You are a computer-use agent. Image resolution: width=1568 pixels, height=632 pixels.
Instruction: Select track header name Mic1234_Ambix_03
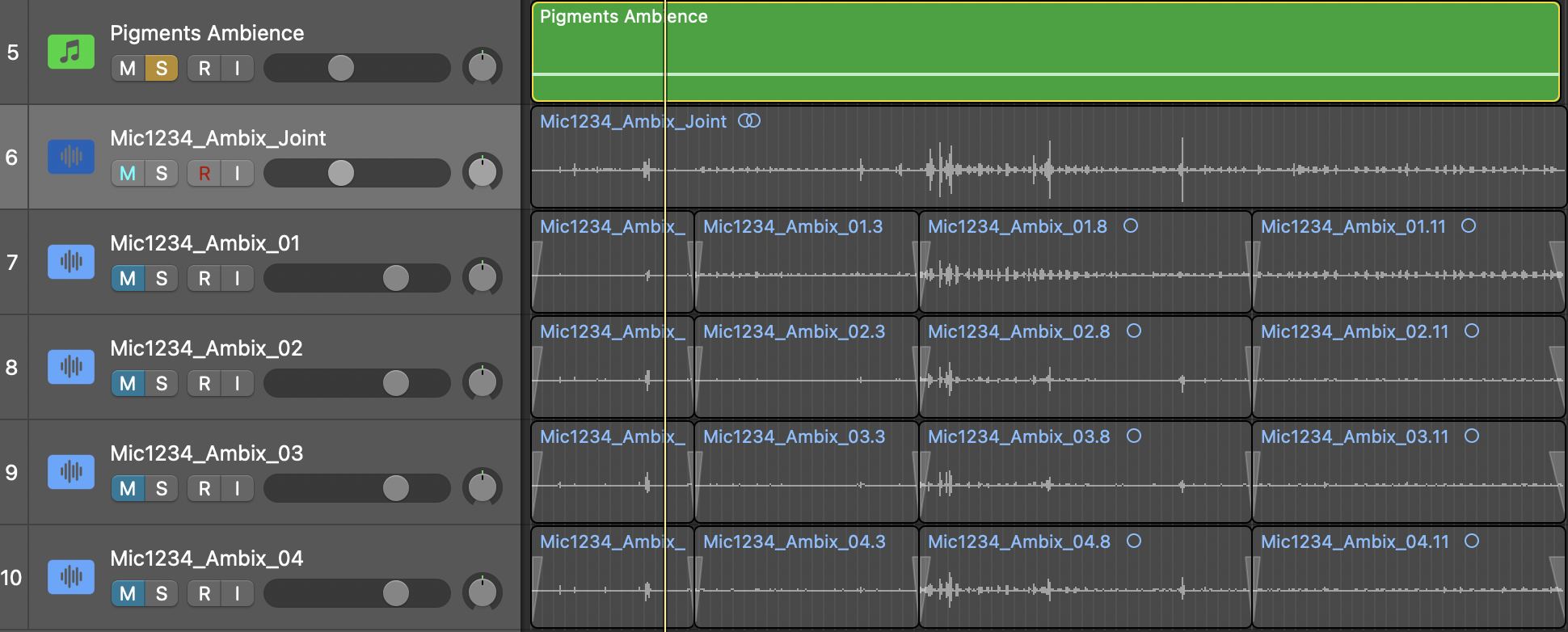[207, 453]
